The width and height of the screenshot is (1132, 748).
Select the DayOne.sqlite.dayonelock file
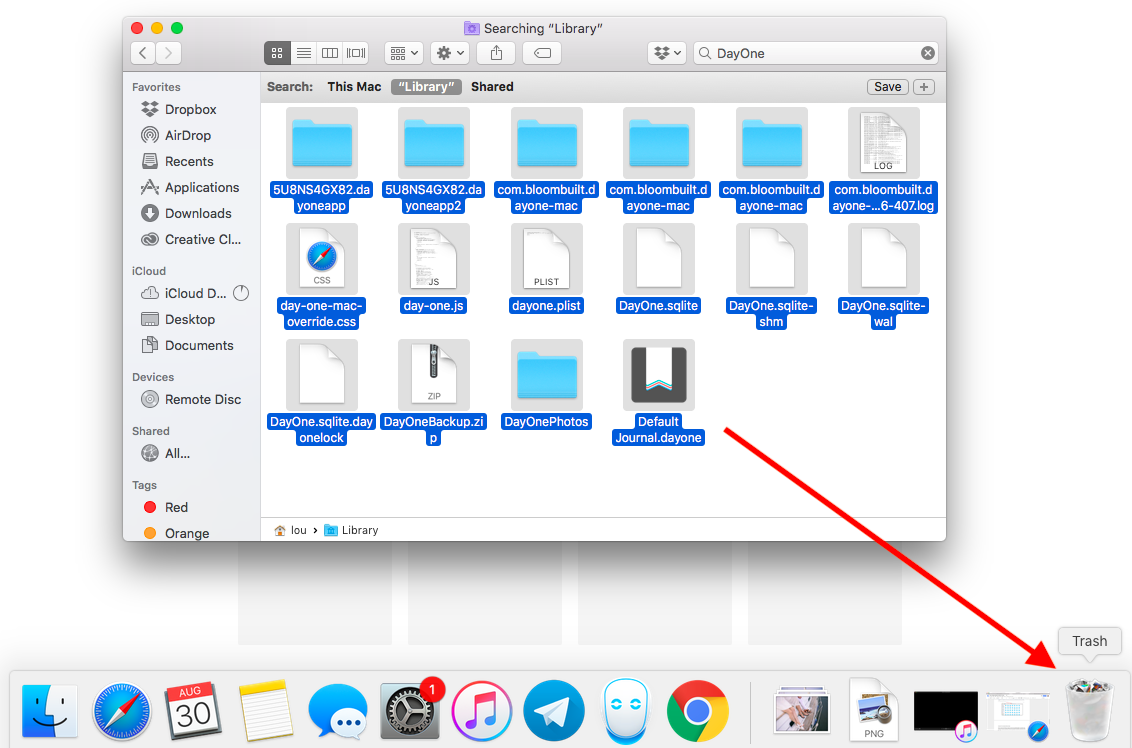point(321,392)
